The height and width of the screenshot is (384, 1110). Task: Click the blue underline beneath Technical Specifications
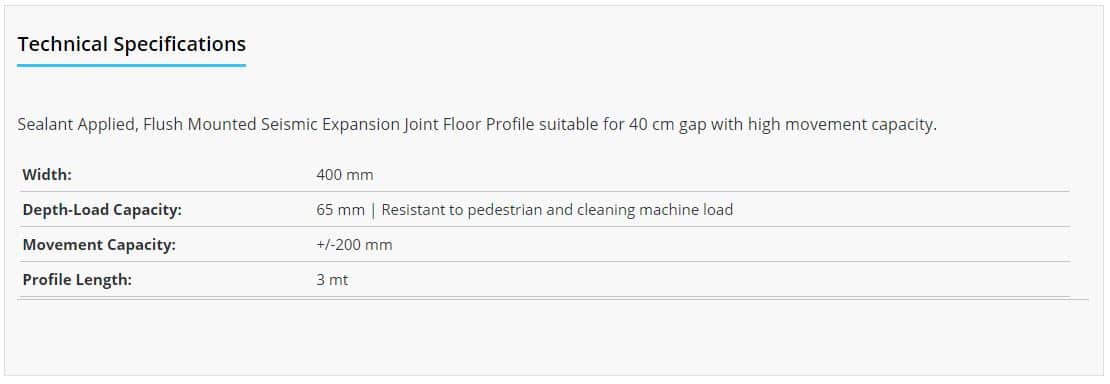click(x=132, y=65)
